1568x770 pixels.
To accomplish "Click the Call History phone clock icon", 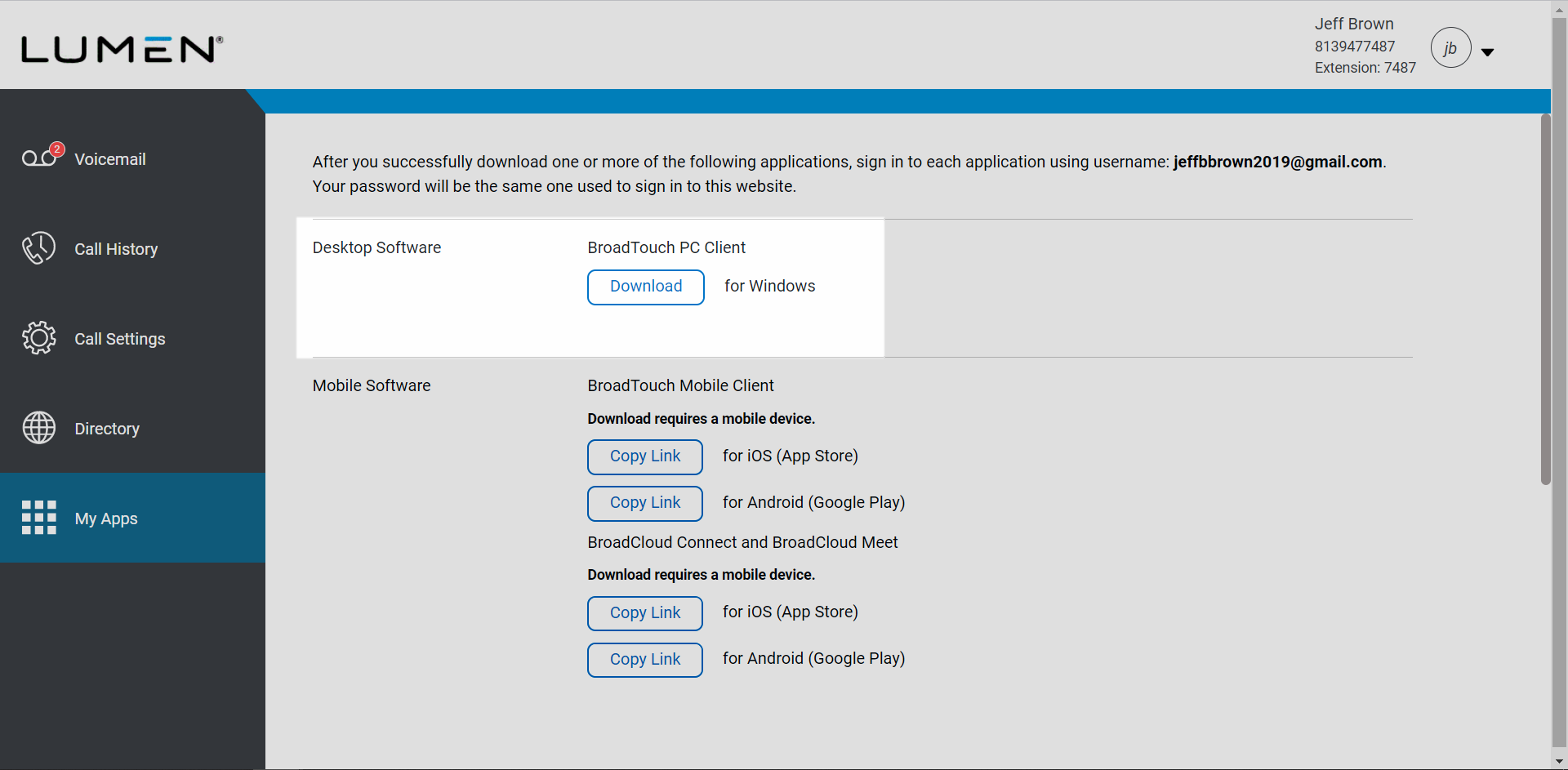I will coord(38,248).
